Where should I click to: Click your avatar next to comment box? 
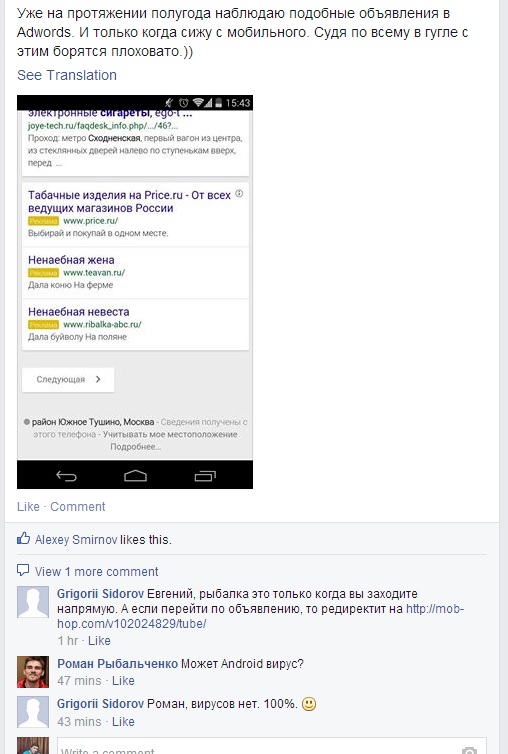pos(33,746)
